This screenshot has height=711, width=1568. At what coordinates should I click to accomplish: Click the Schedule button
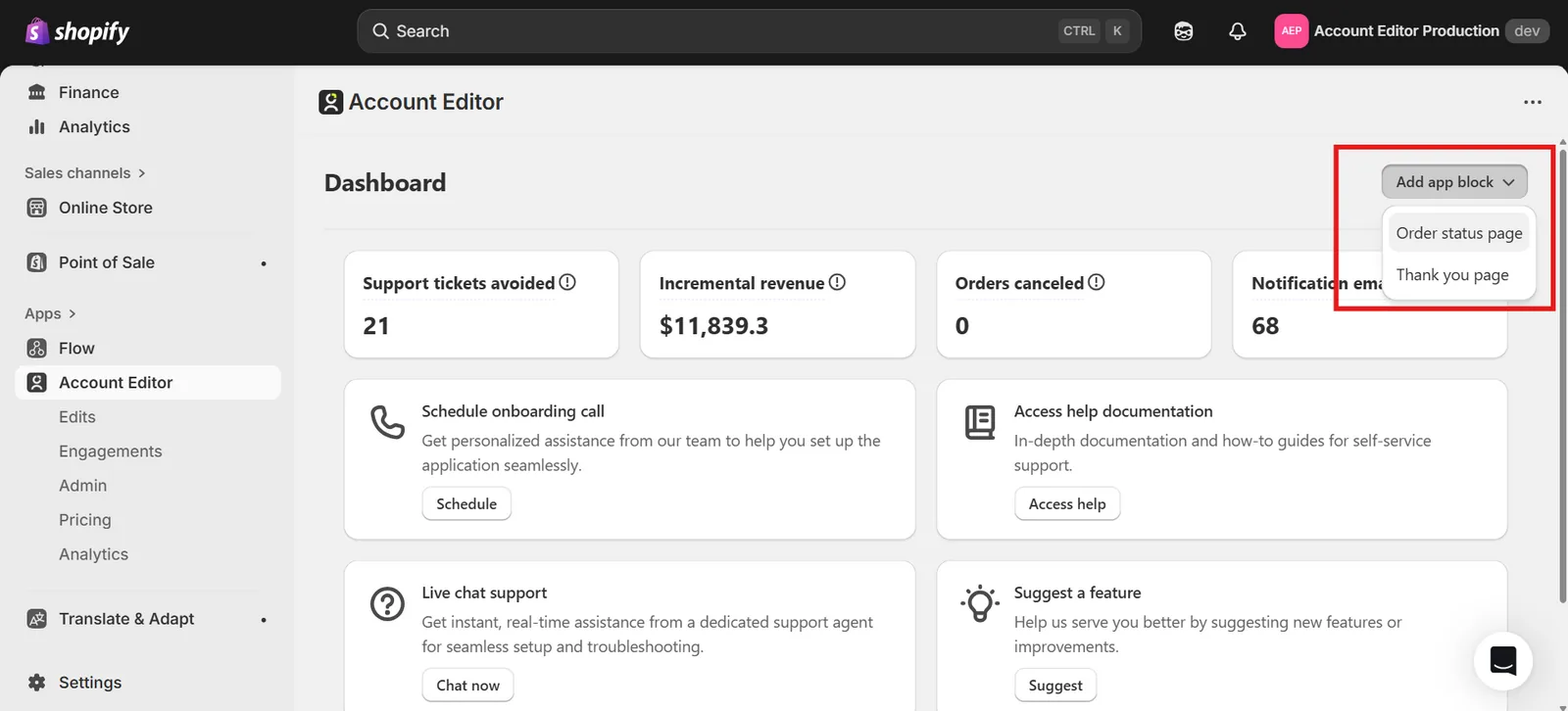(x=466, y=504)
